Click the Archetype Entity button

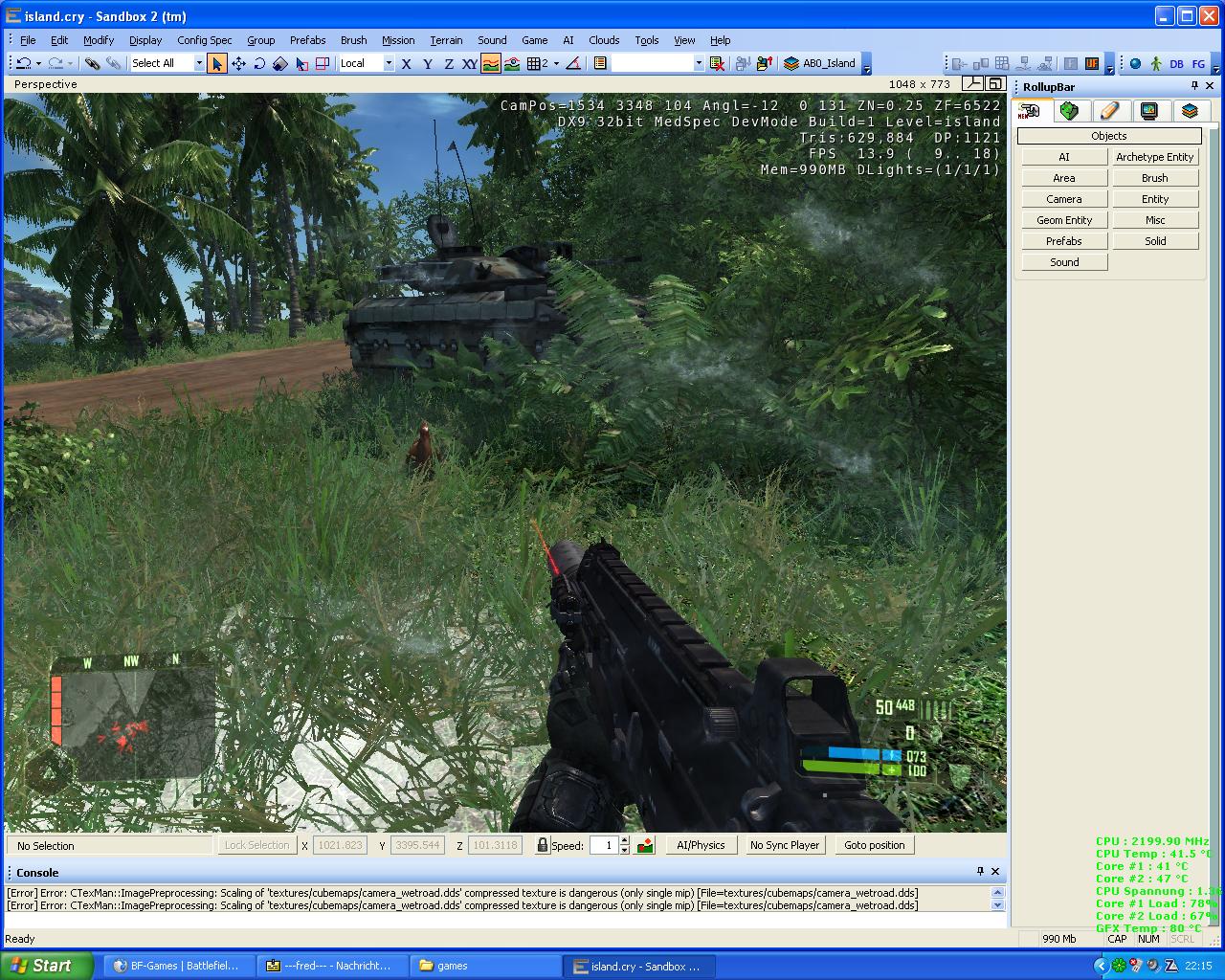click(x=1154, y=157)
